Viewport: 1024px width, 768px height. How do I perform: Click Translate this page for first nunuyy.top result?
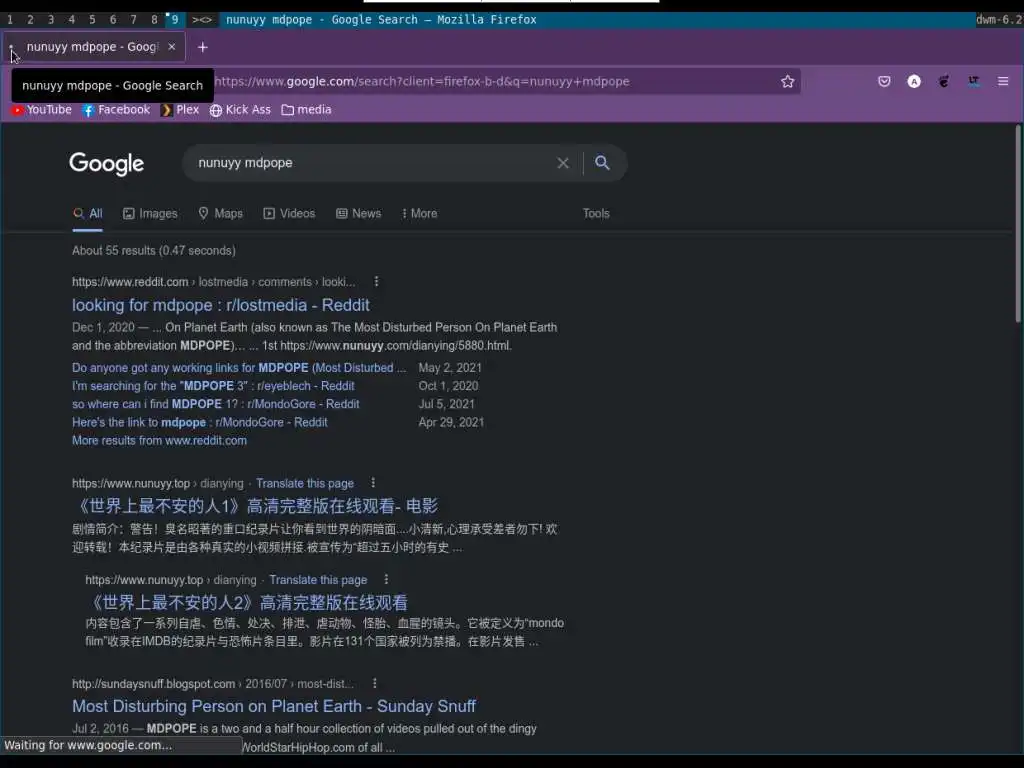point(305,483)
